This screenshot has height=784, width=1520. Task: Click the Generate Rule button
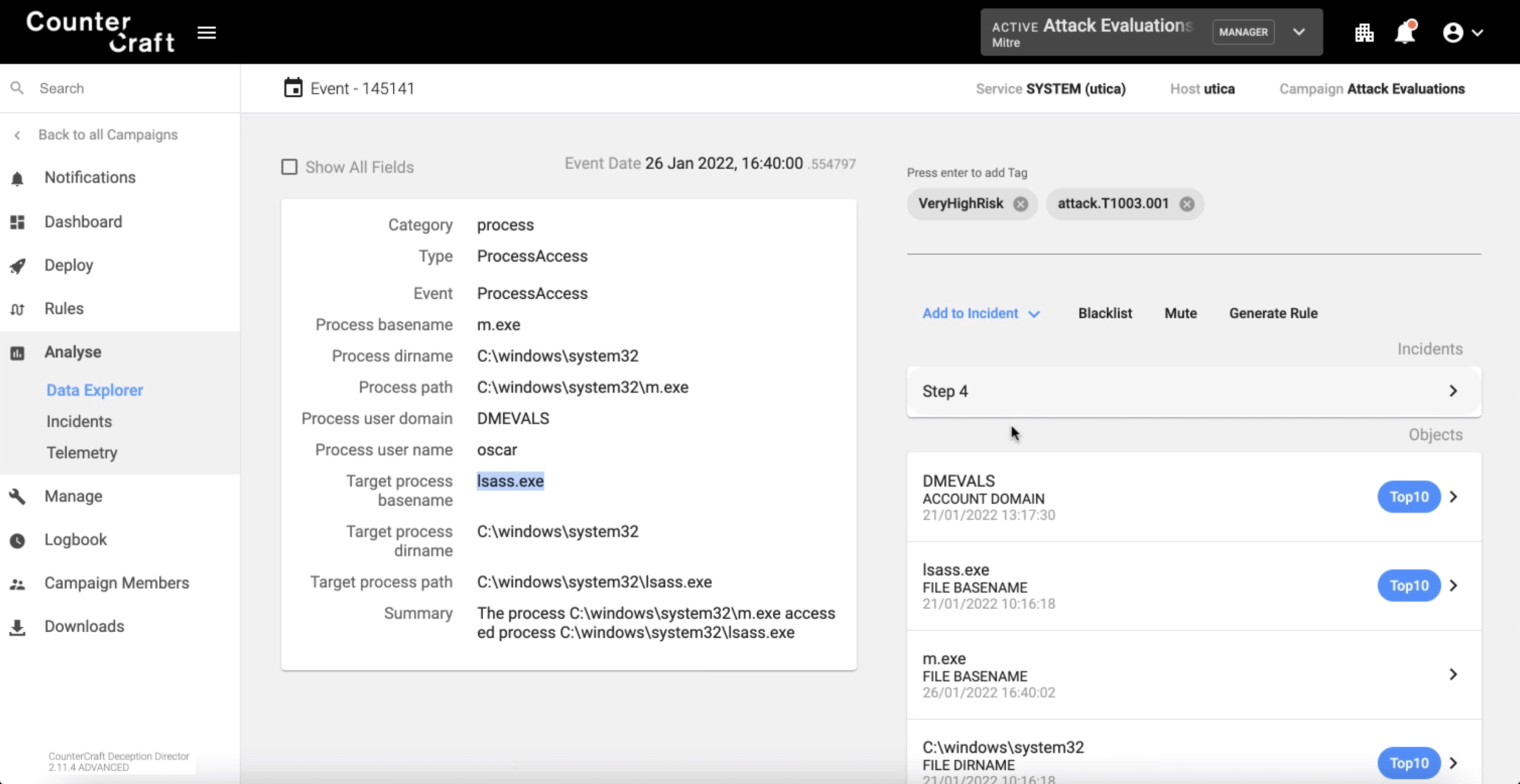(x=1273, y=314)
